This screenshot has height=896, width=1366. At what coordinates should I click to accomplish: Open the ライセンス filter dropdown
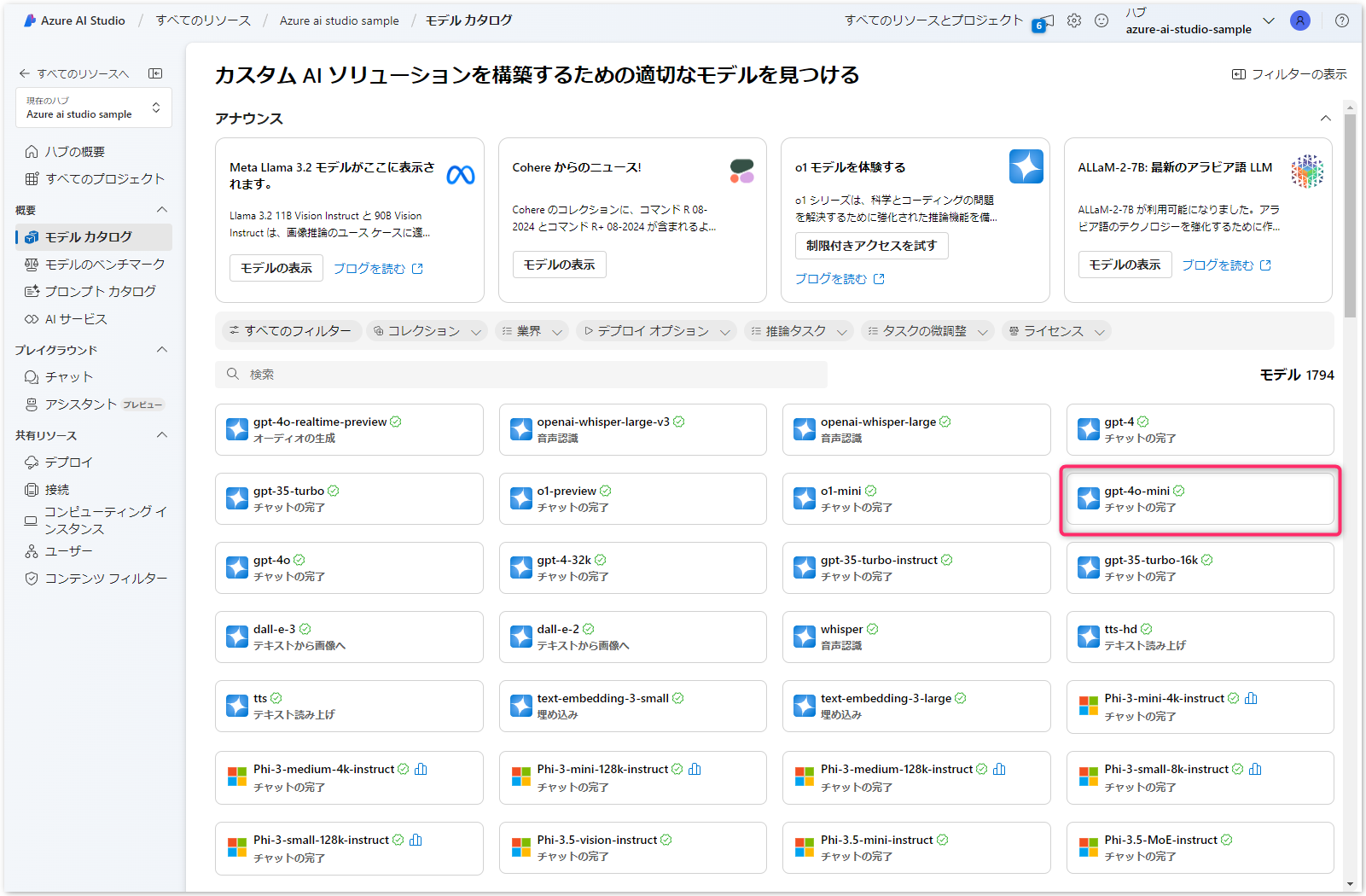[1057, 331]
